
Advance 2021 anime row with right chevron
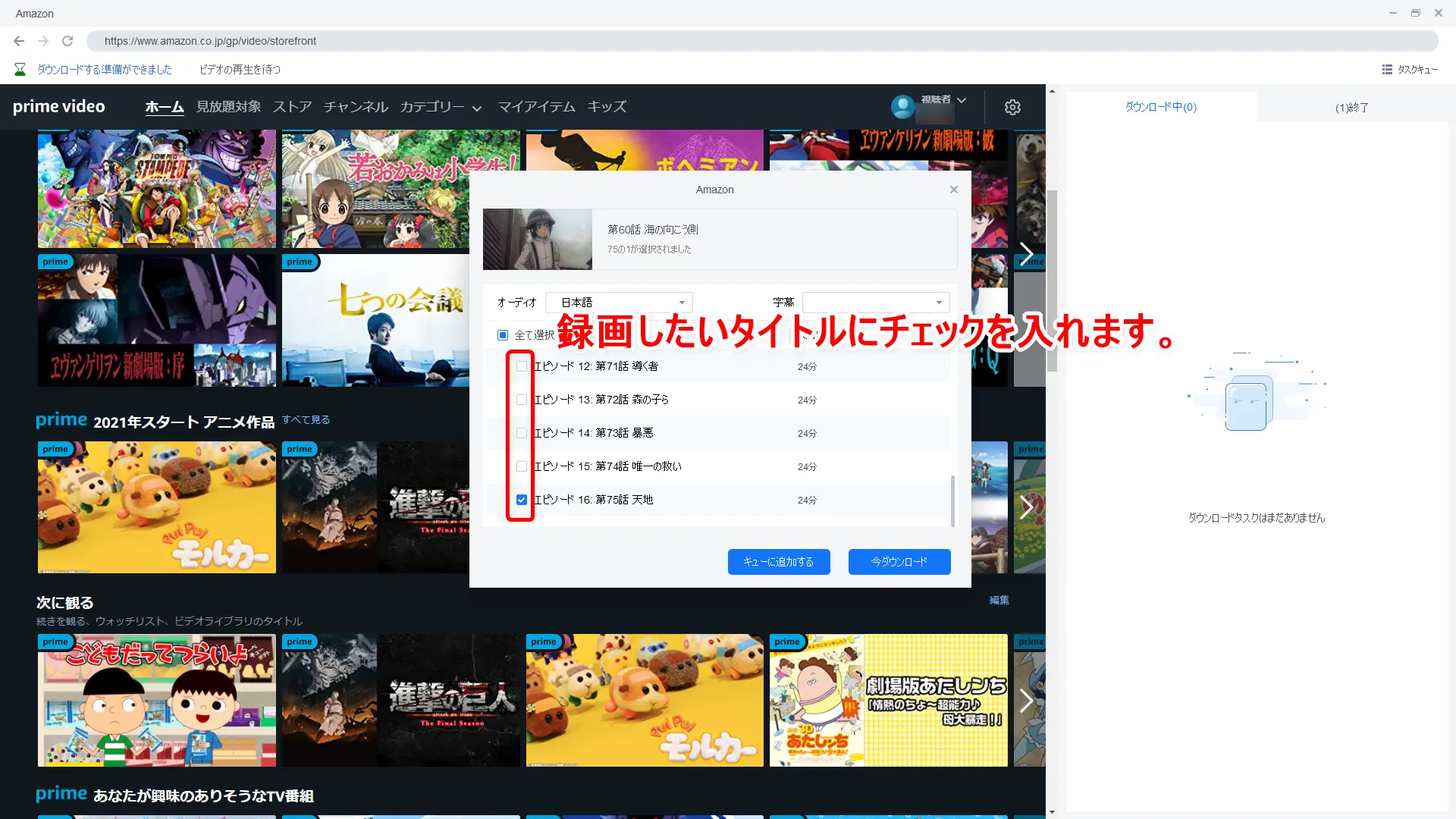(x=1026, y=507)
